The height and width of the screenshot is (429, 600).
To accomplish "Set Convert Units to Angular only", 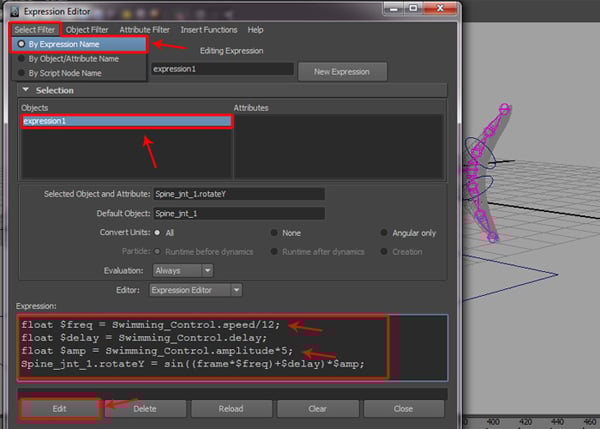I will coord(384,232).
